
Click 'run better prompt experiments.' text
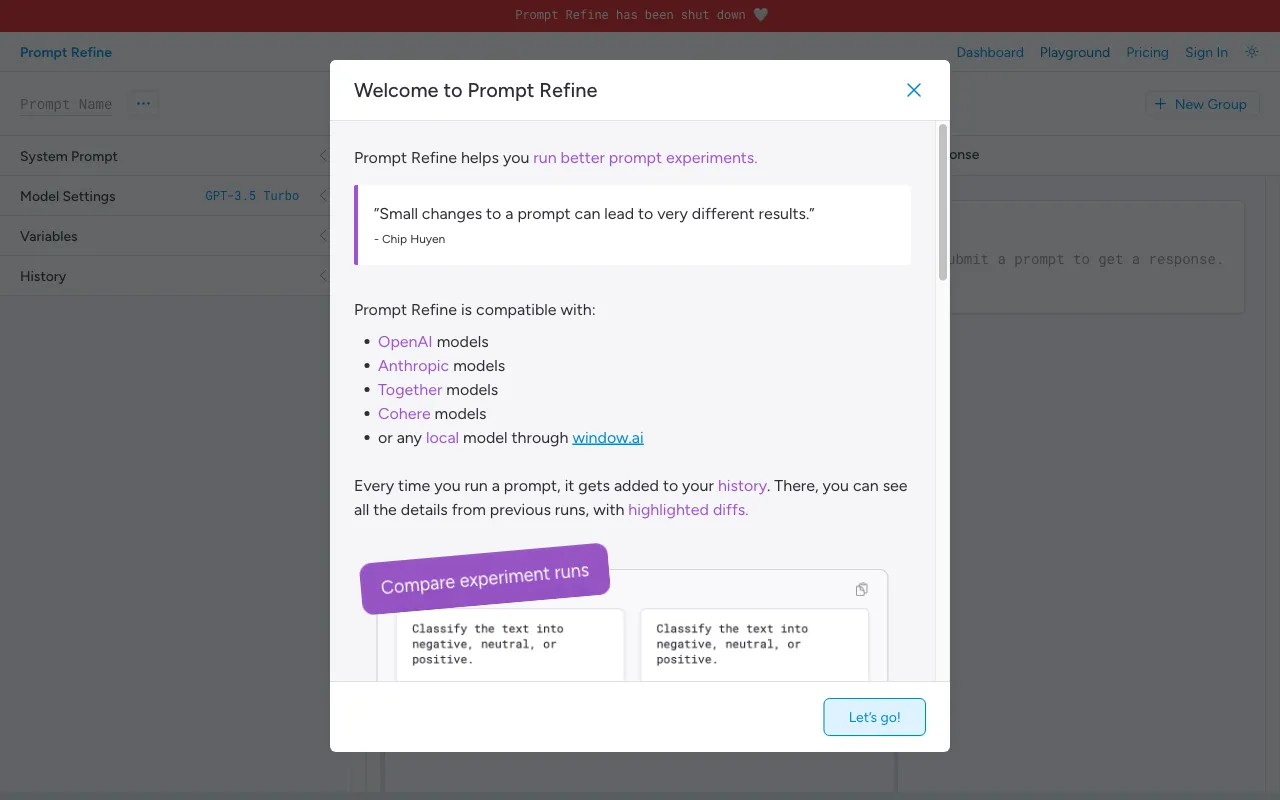645,158
